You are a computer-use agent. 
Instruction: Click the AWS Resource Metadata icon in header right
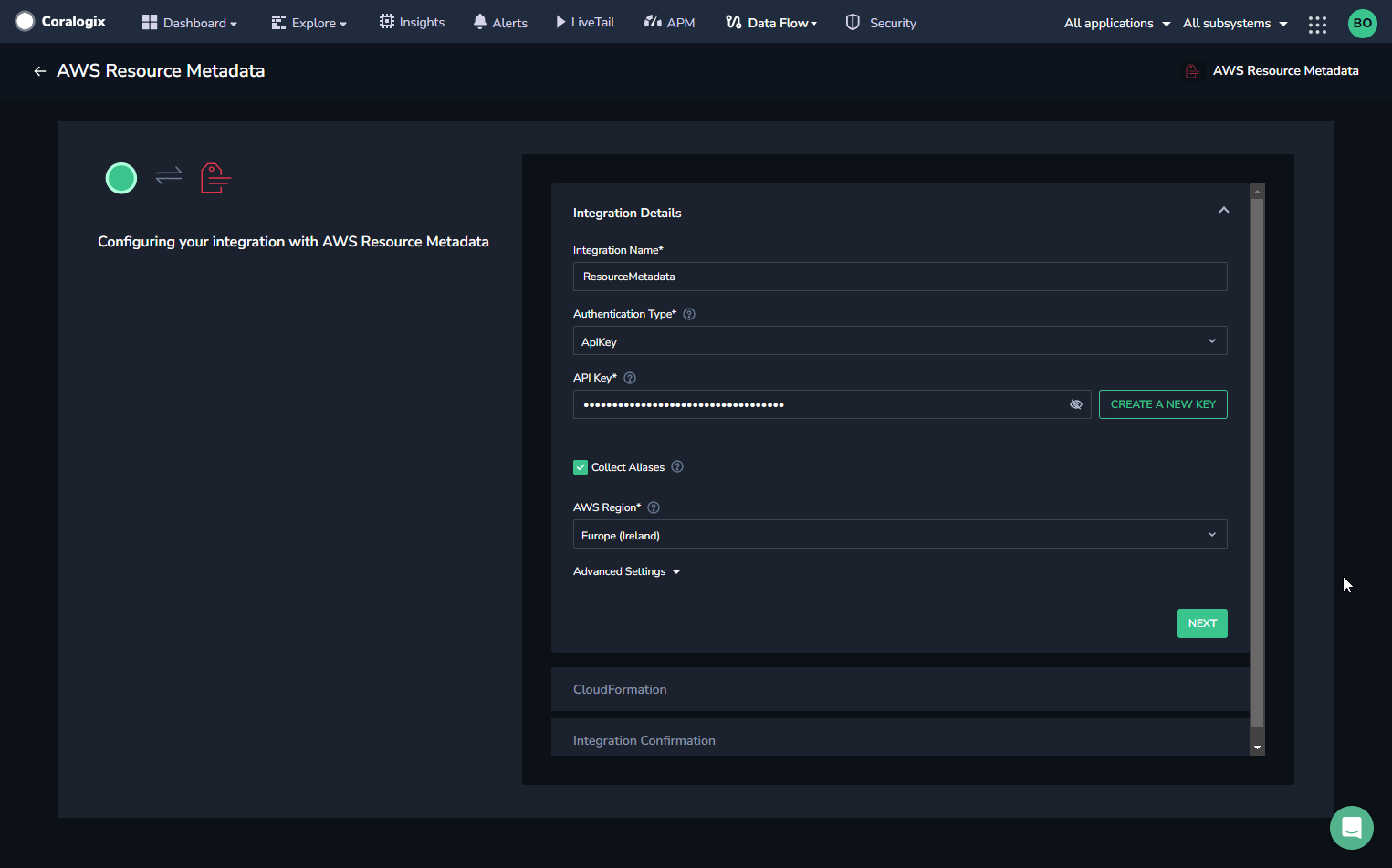(1192, 71)
